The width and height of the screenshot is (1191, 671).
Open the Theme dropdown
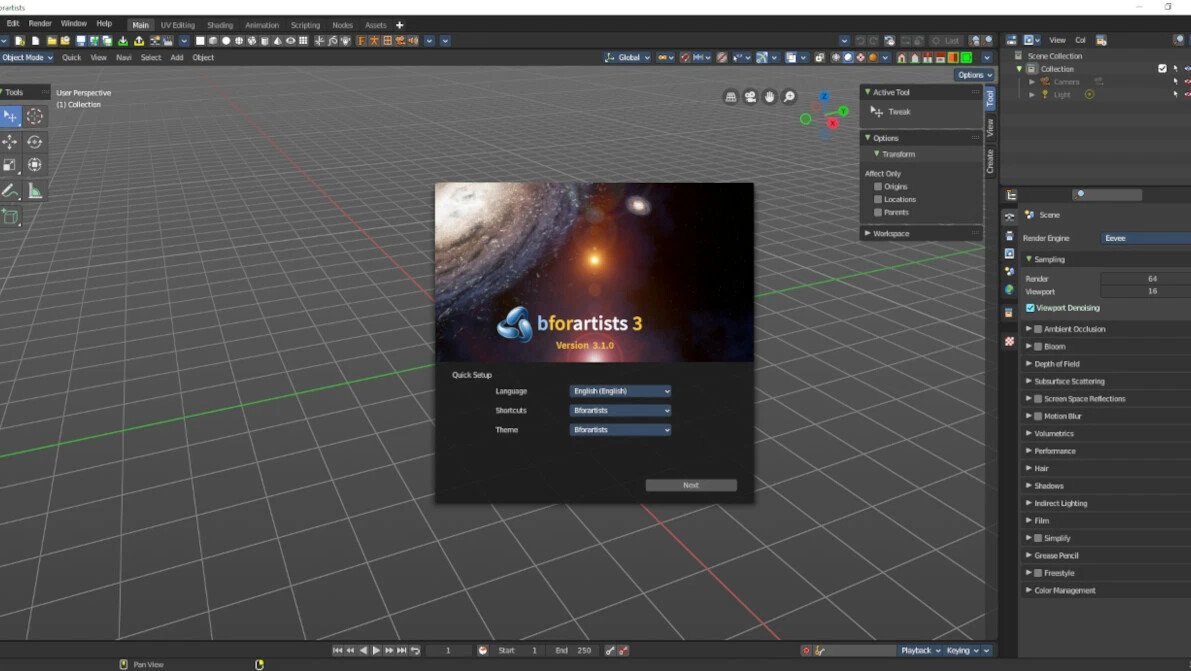pos(621,430)
